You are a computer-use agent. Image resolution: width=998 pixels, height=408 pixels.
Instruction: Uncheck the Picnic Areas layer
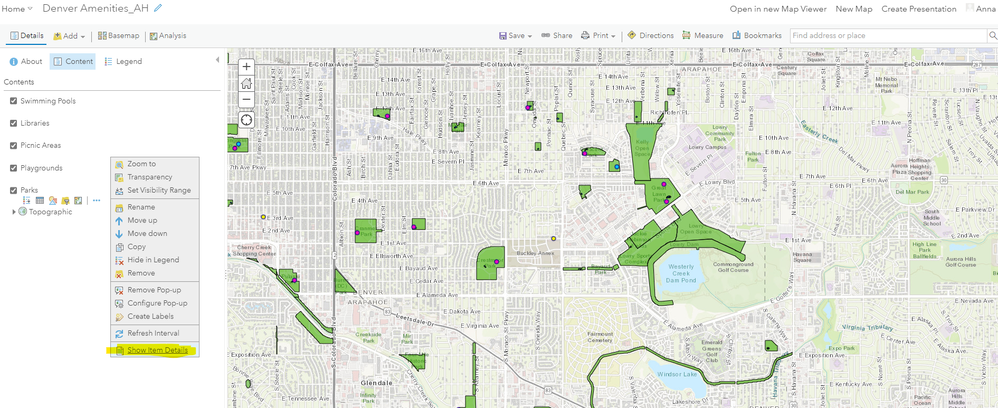pyautogui.click(x=13, y=145)
